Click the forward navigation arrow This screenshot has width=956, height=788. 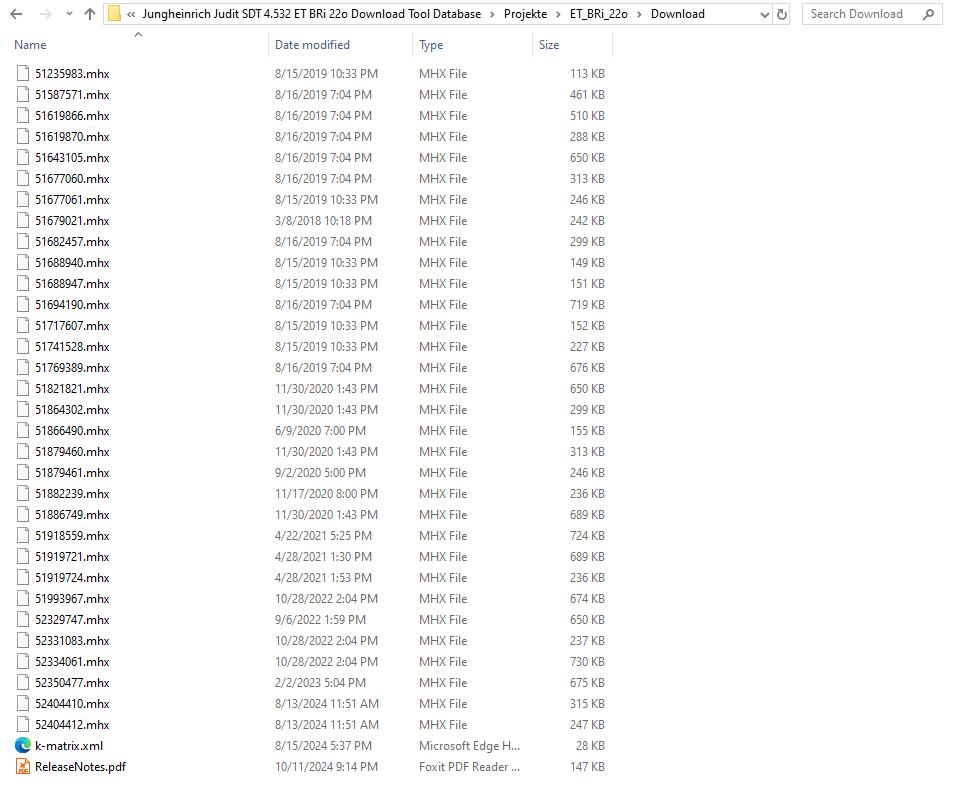[46, 14]
